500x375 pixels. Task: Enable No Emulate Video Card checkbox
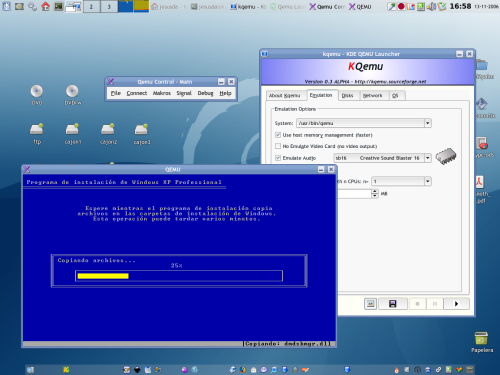pyautogui.click(x=278, y=146)
